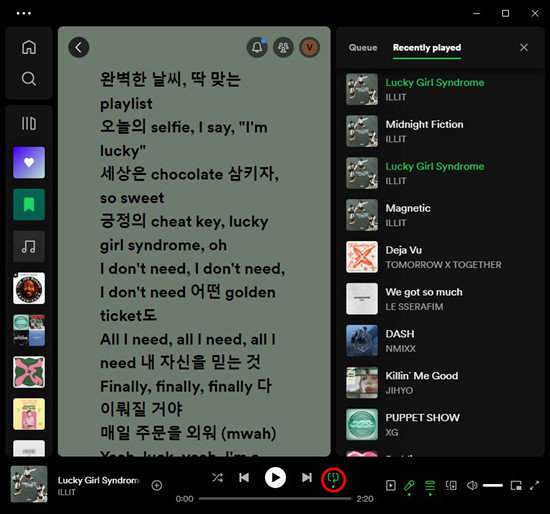Adjust the volume slider
The image size is (550, 514).
pos(493,486)
